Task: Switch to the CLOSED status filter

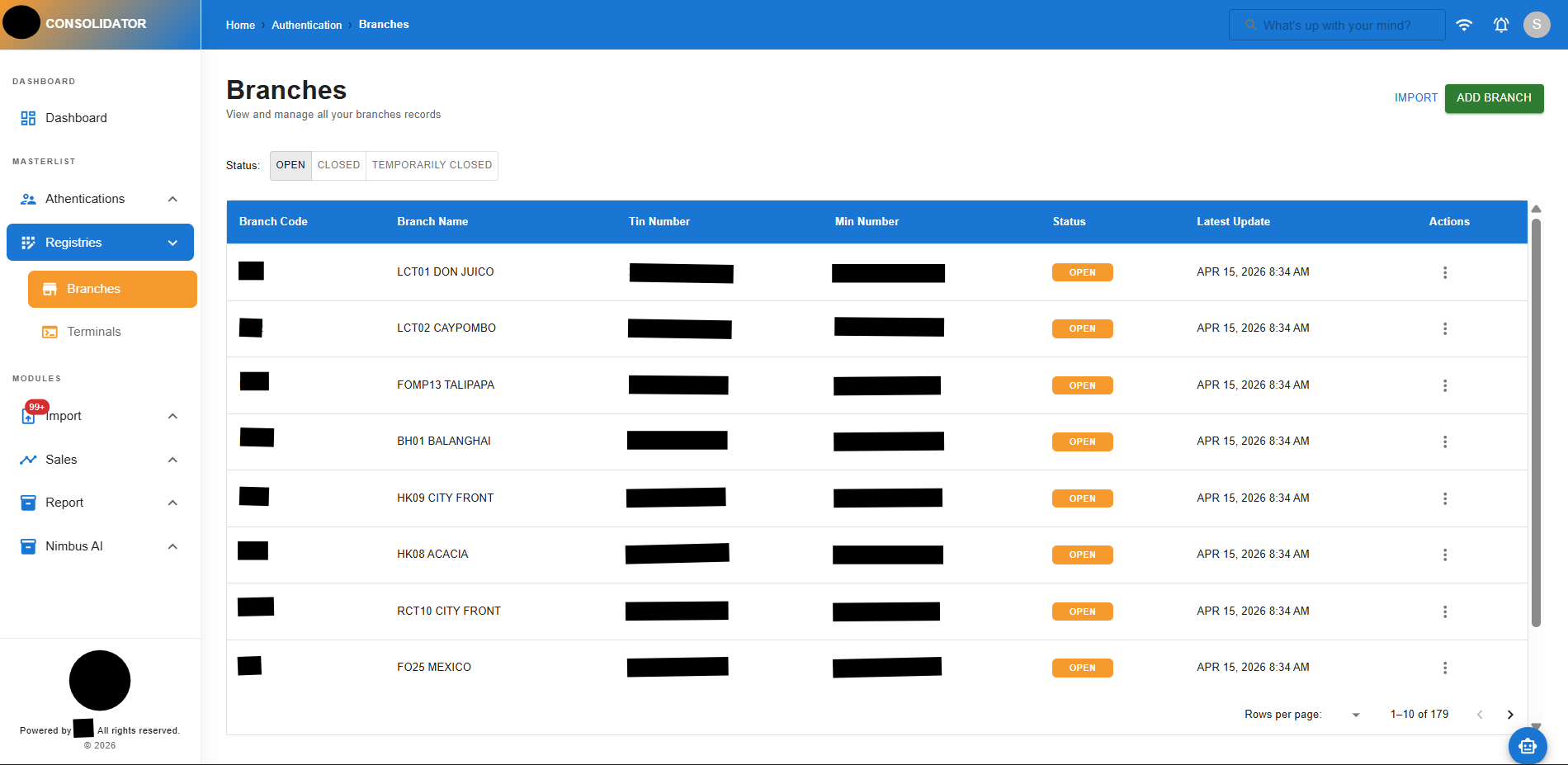Action: coord(338,165)
